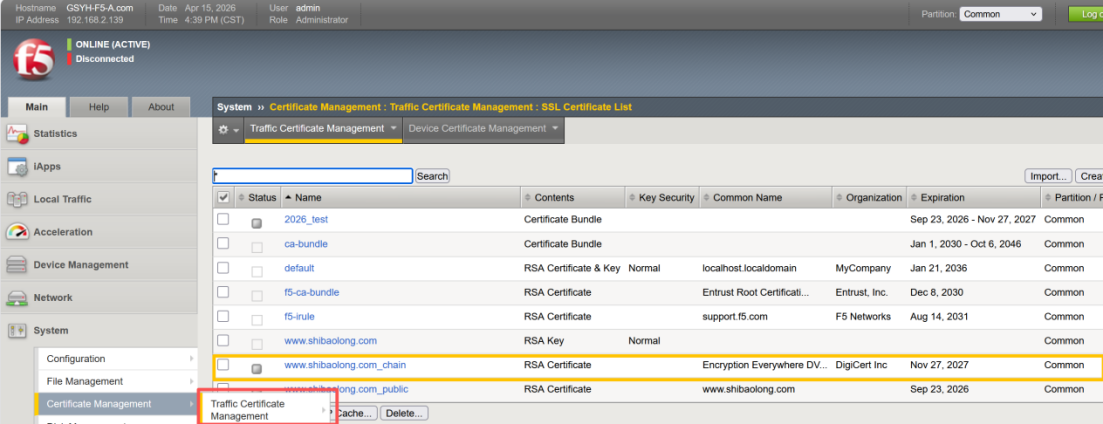Click the System section icon
This screenshot has height=424, width=1103.
[x=17, y=331]
